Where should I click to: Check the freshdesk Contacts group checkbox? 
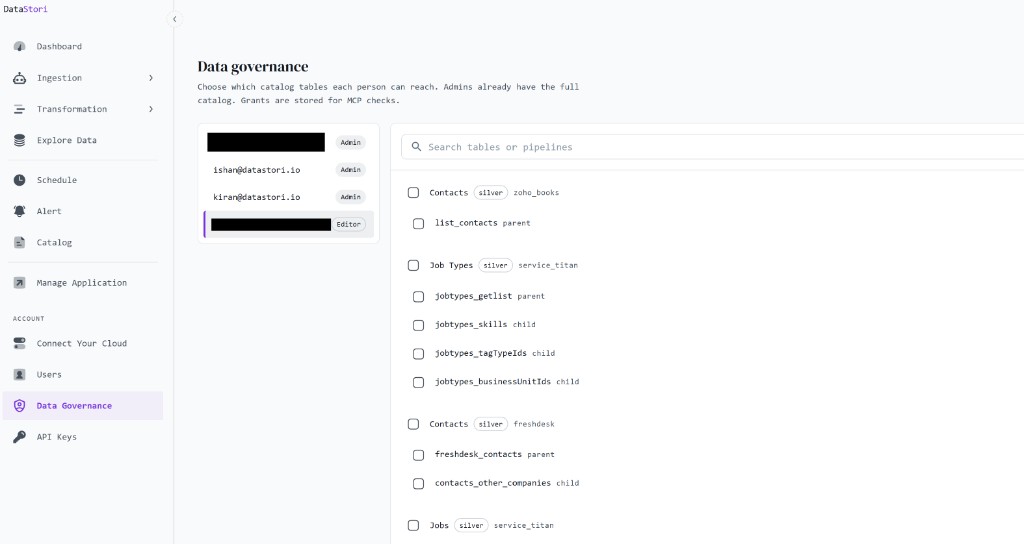[413, 424]
